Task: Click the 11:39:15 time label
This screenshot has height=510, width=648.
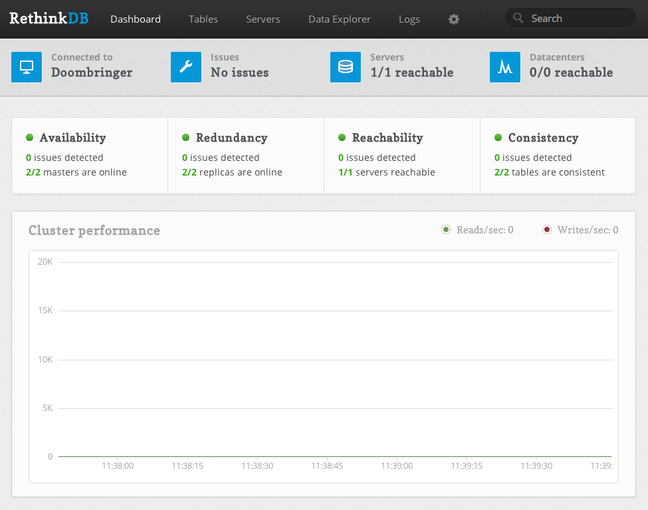Action: click(x=467, y=466)
